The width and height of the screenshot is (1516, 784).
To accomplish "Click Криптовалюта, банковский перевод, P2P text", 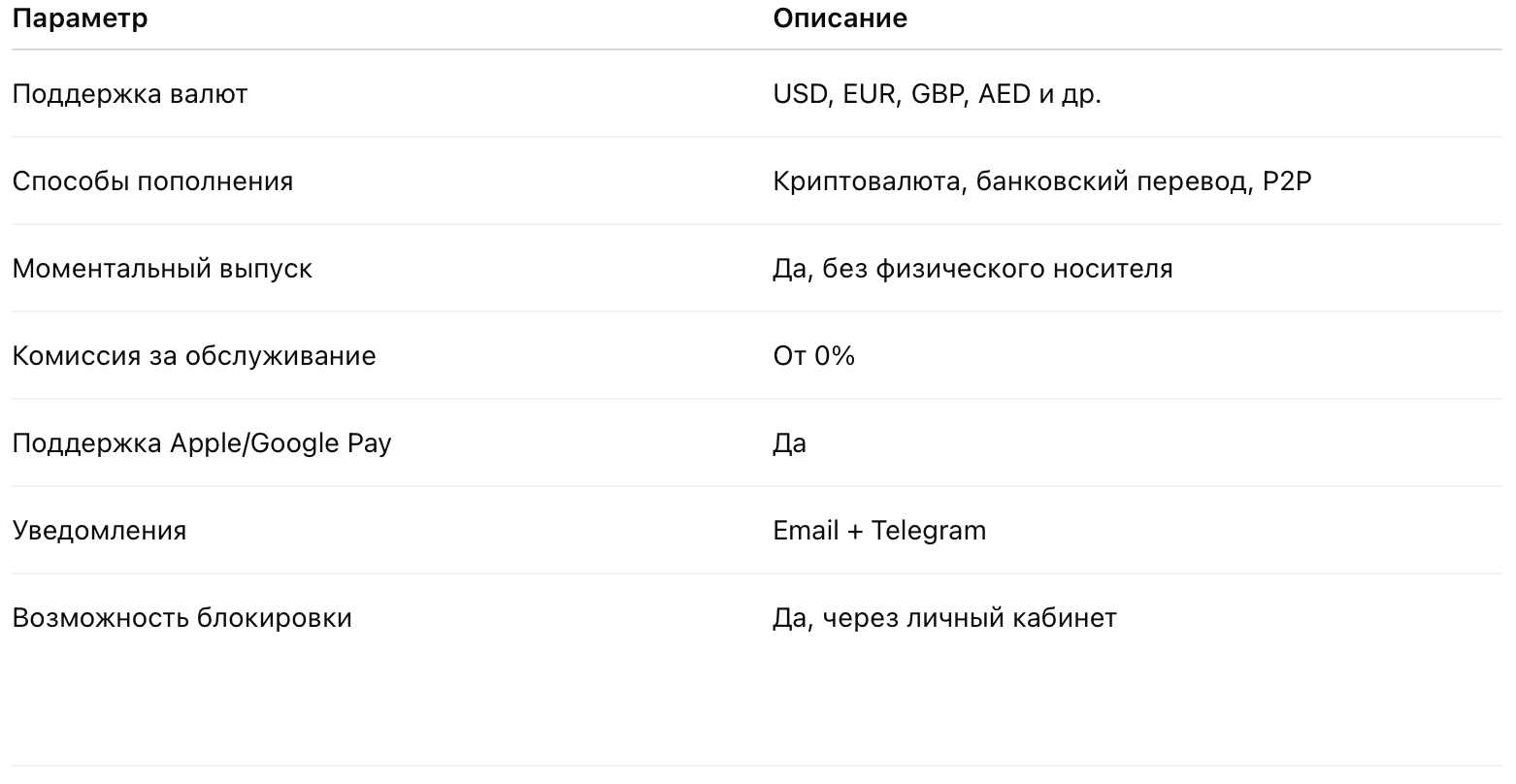I will pos(1042,181).
